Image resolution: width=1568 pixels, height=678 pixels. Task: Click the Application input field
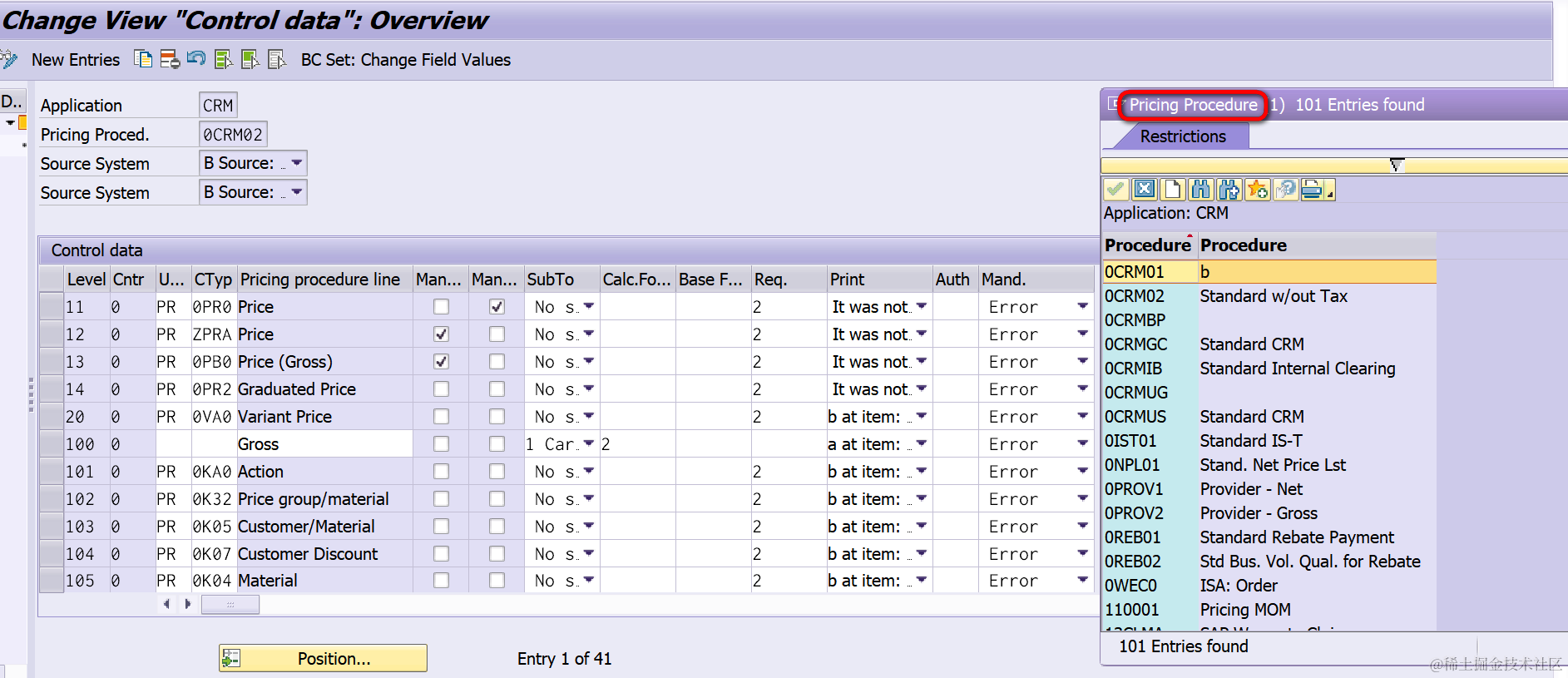218,106
